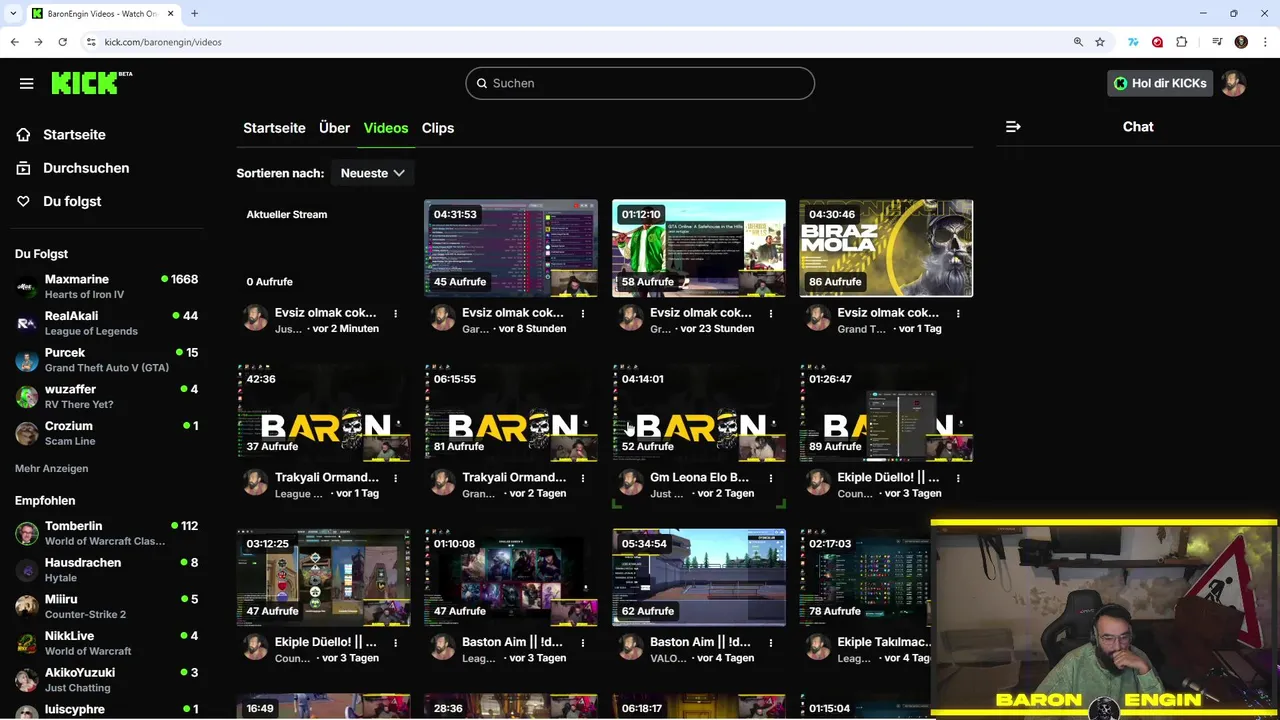Screen dimensions: 1280x720
Task: Click Miiiru's avatar in the recommended list
Action: [27, 606]
